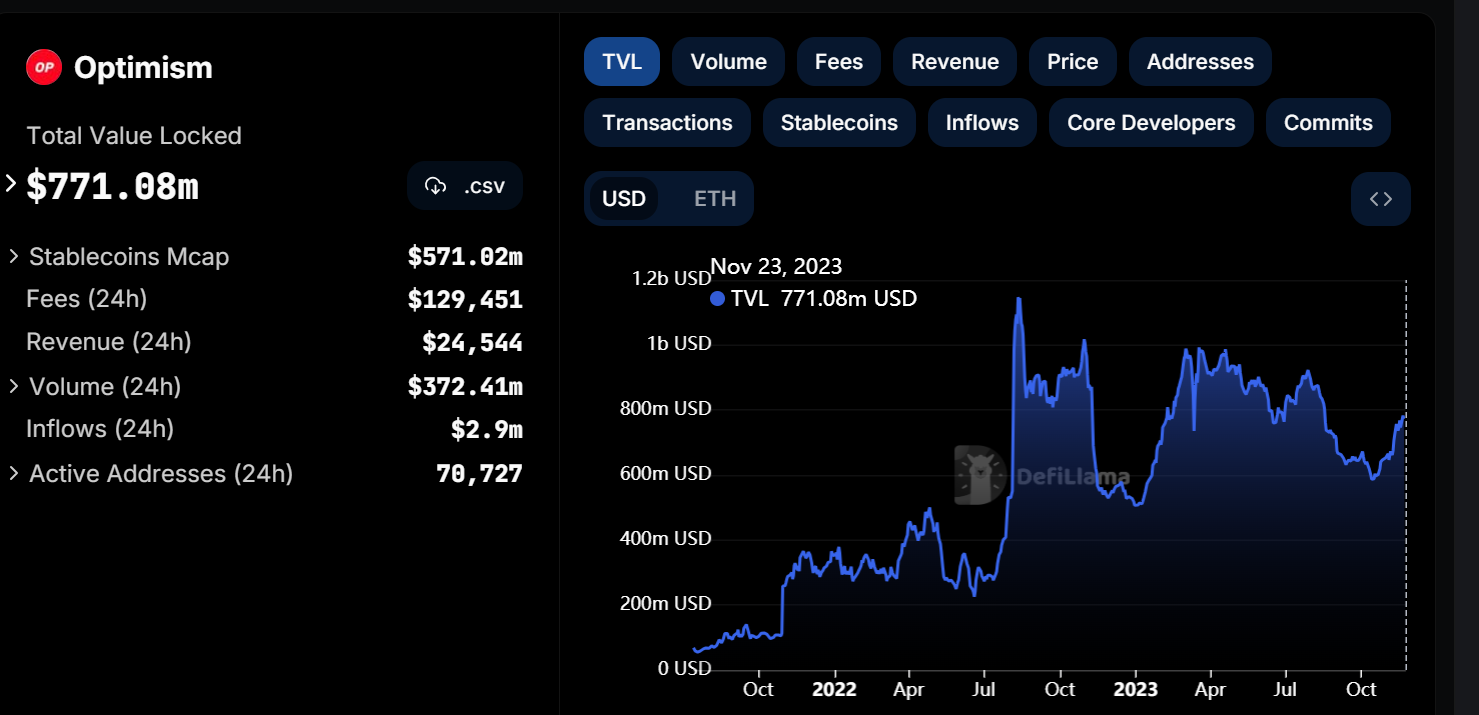Image resolution: width=1479 pixels, height=715 pixels.
Task: Click the download cloud icon beside .csv
Action: (435, 186)
